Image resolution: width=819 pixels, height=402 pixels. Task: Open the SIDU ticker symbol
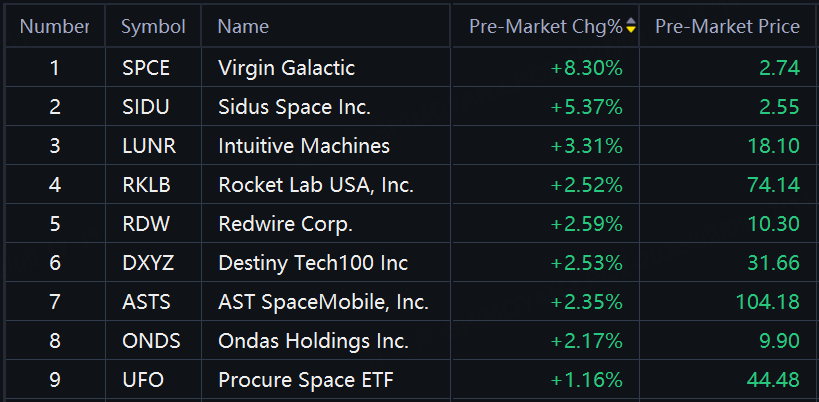click(x=146, y=107)
